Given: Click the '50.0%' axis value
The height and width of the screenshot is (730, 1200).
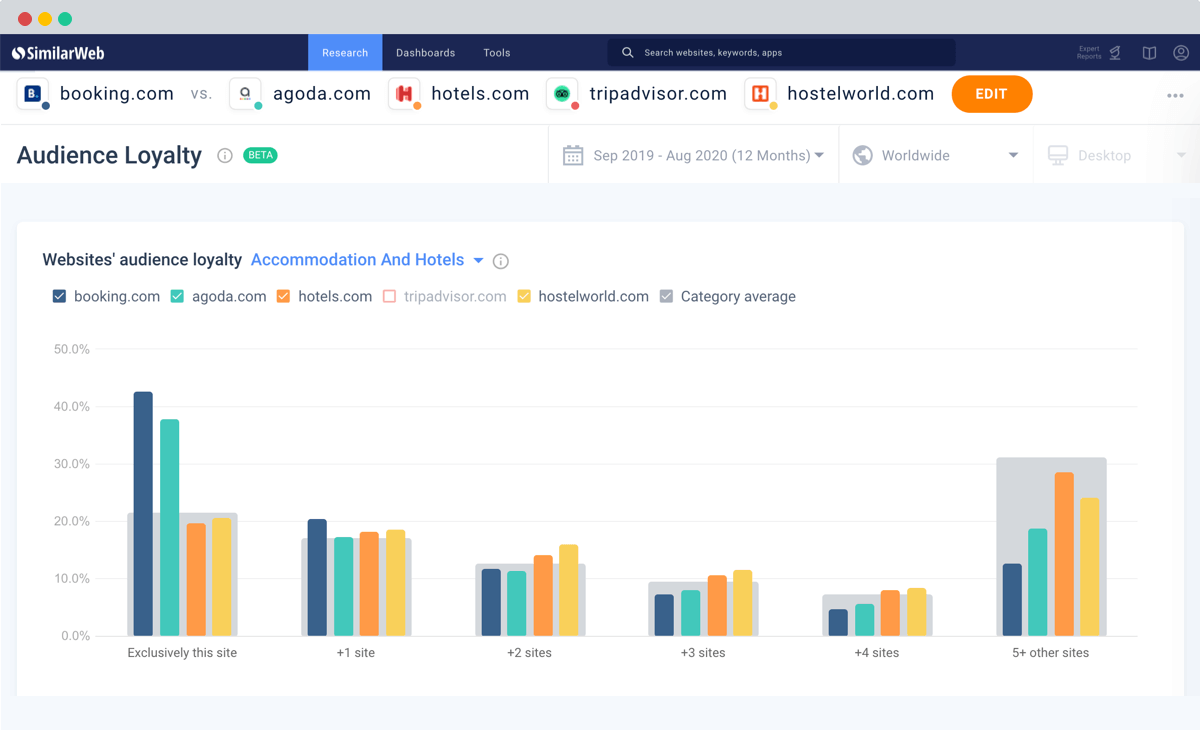Looking at the screenshot, I should [72, 350].
